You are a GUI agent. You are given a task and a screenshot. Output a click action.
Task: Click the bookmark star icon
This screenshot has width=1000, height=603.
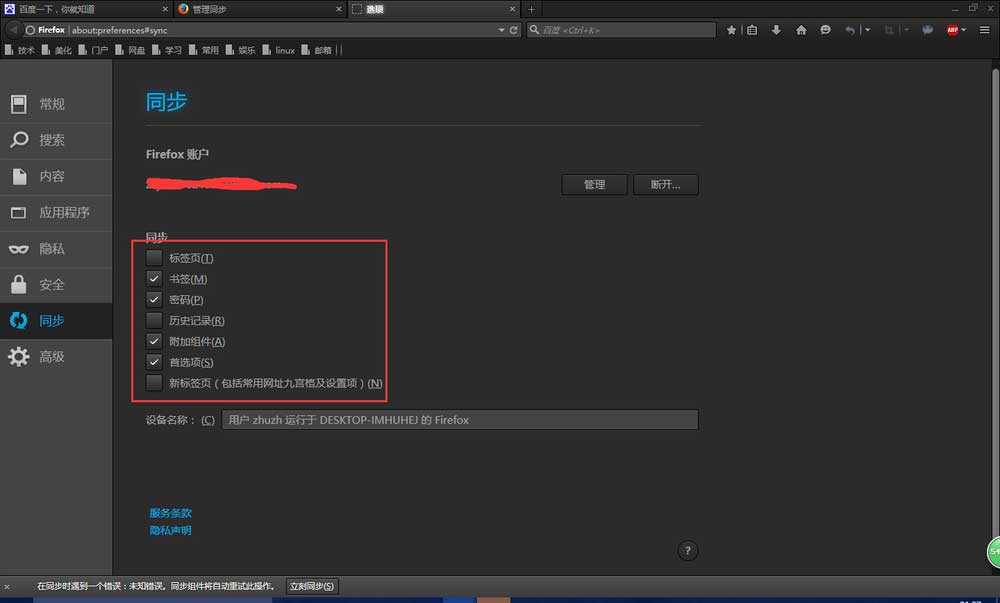[x=731, y=30]
